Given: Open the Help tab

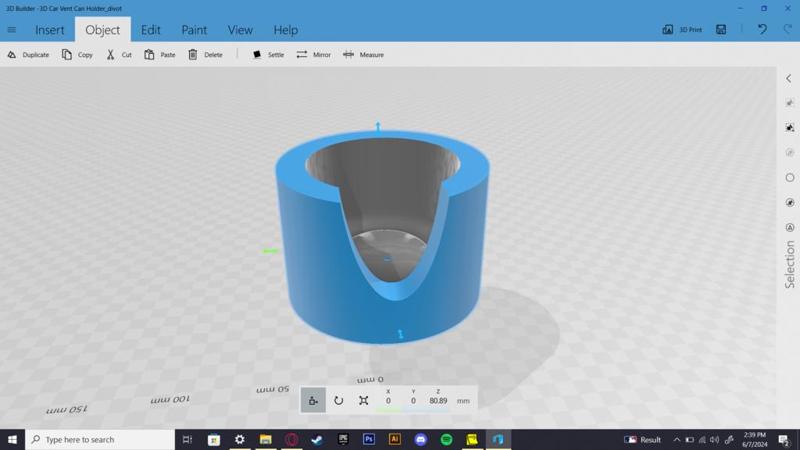Looking at the screenshot, I should (286, 30).
